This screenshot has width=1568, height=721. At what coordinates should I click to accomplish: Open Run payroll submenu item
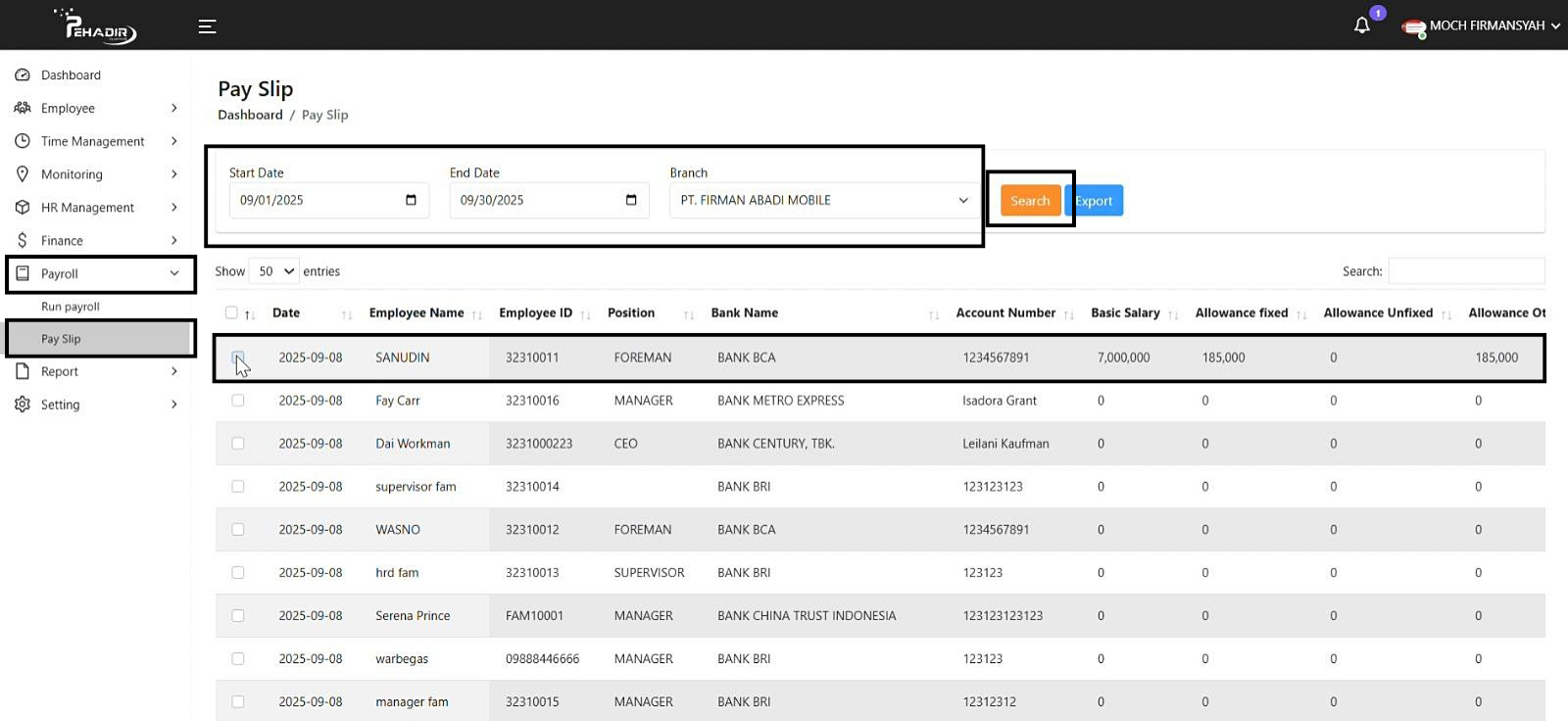pos(71,307)
